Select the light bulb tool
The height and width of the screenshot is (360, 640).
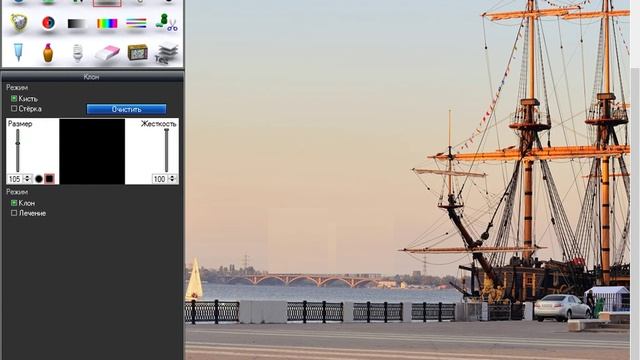point(78,53)
